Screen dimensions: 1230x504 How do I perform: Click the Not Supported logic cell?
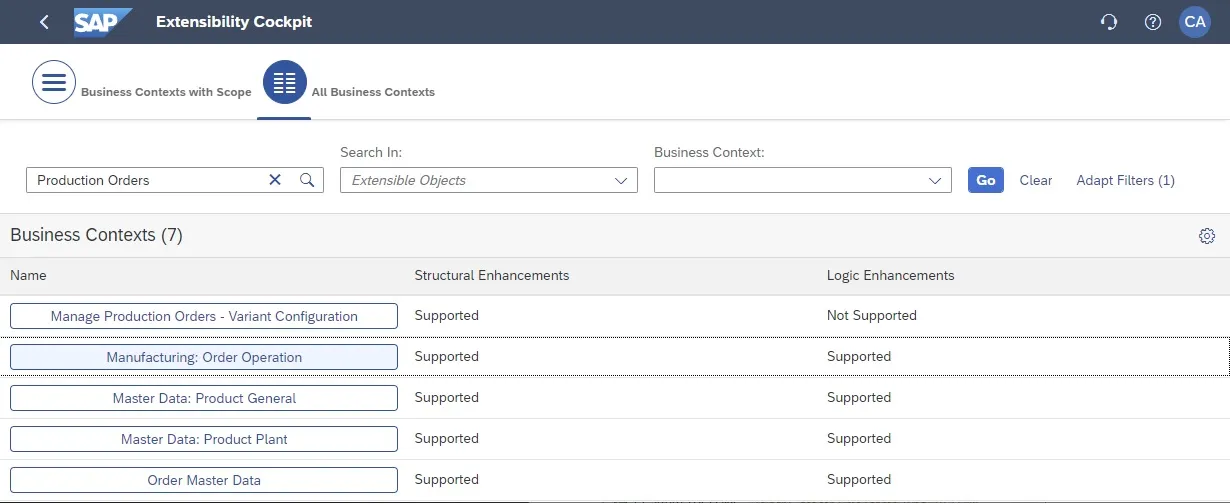pos(872,315)
